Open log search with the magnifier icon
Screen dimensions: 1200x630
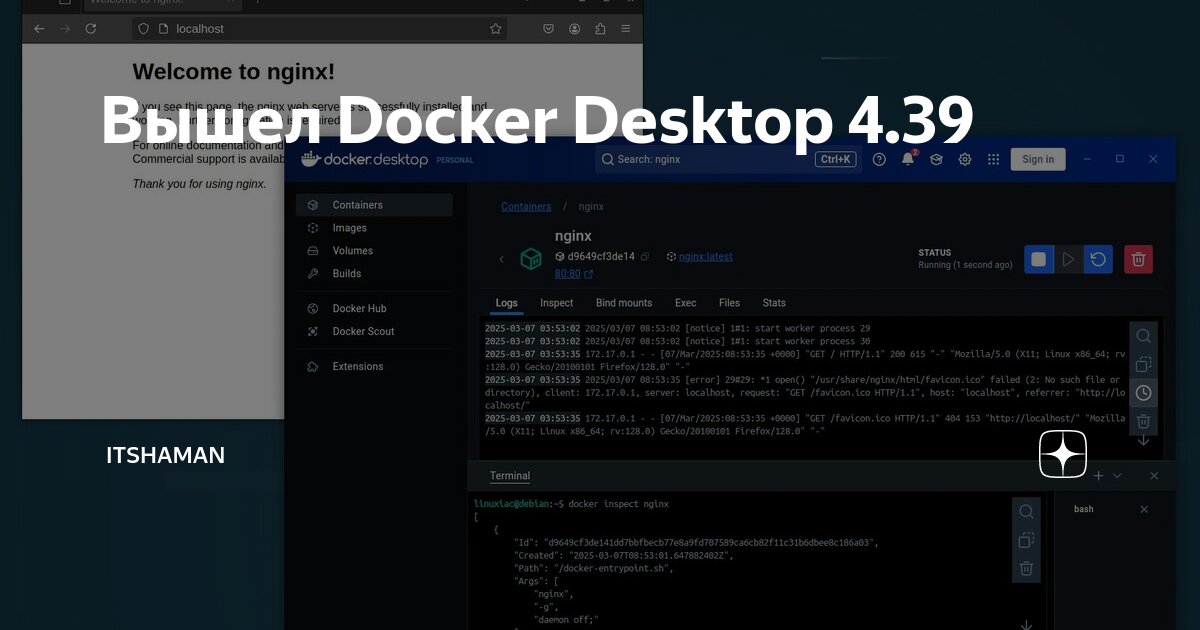(x=1143, y=336)
